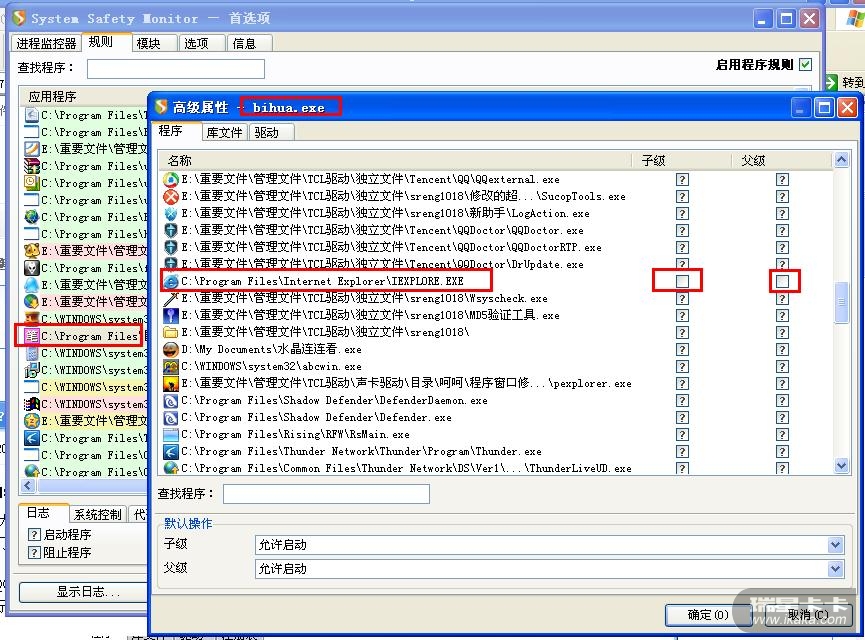Click the skull icon in the main window's application list
This screenshot has width=865, height=640.
31,268
